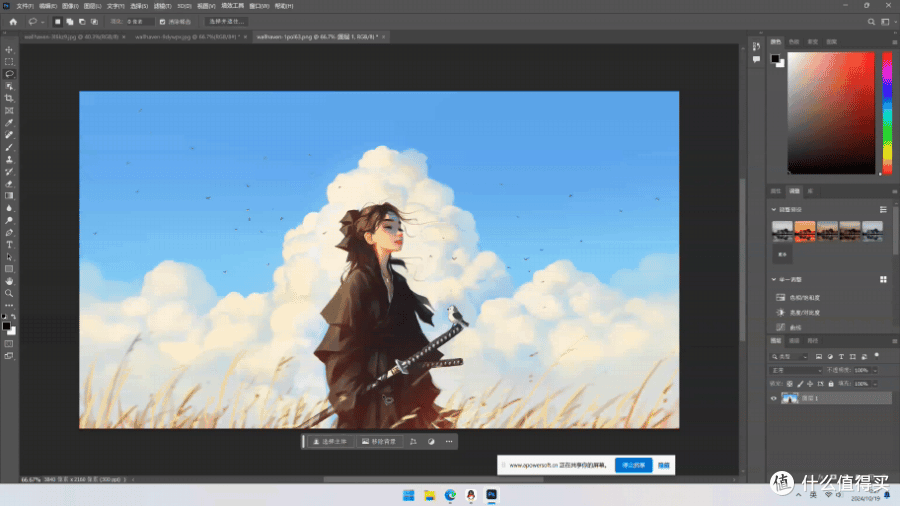Open the History panel icon in collapsed dock

point(757,46)
